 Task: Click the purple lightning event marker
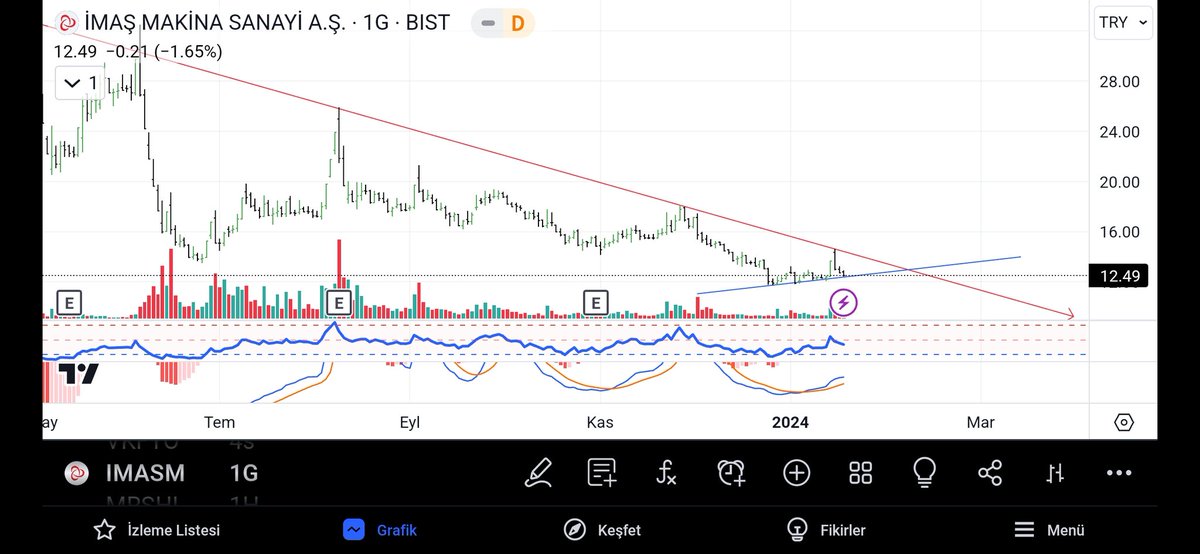[x=843, y=301]
